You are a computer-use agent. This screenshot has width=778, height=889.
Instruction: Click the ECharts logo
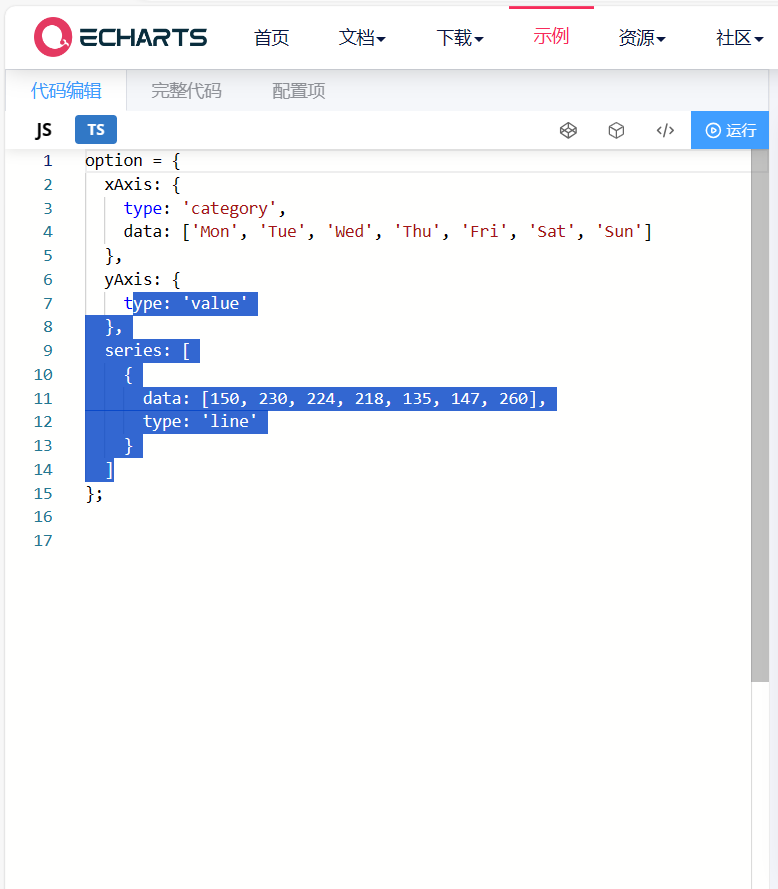[120, 37]
